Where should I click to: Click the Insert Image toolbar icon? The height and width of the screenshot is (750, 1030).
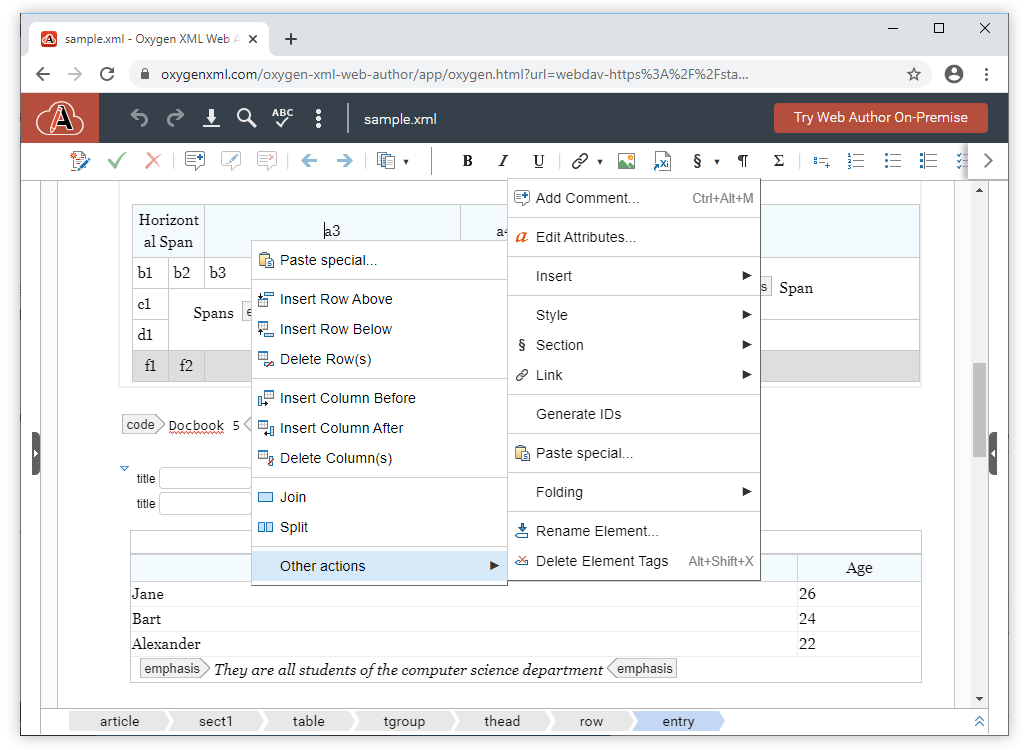pos(627,161)
